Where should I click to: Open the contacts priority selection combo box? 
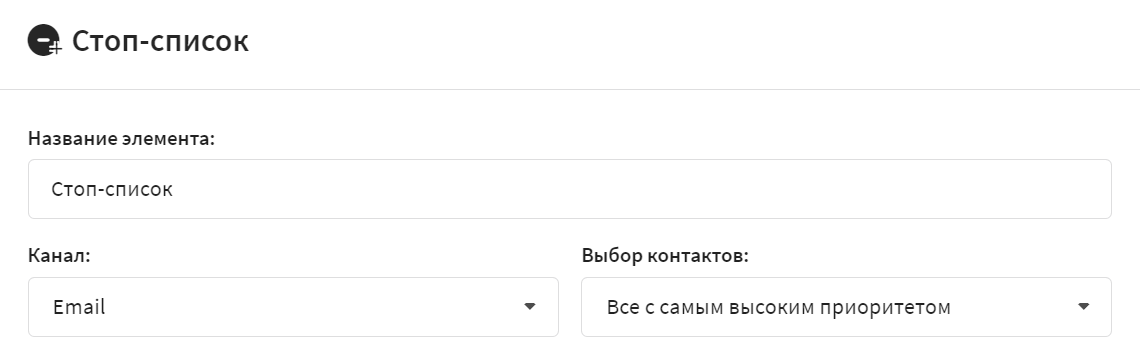[846, 307]
